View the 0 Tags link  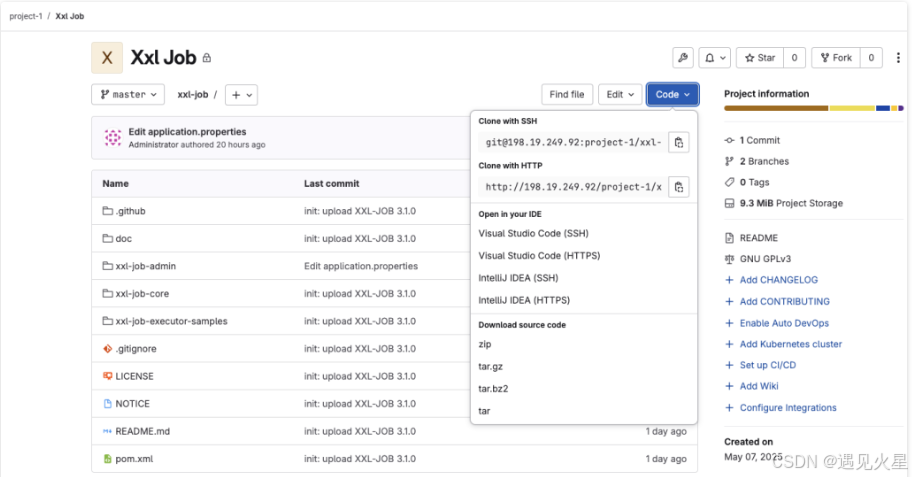coord(754,182)
